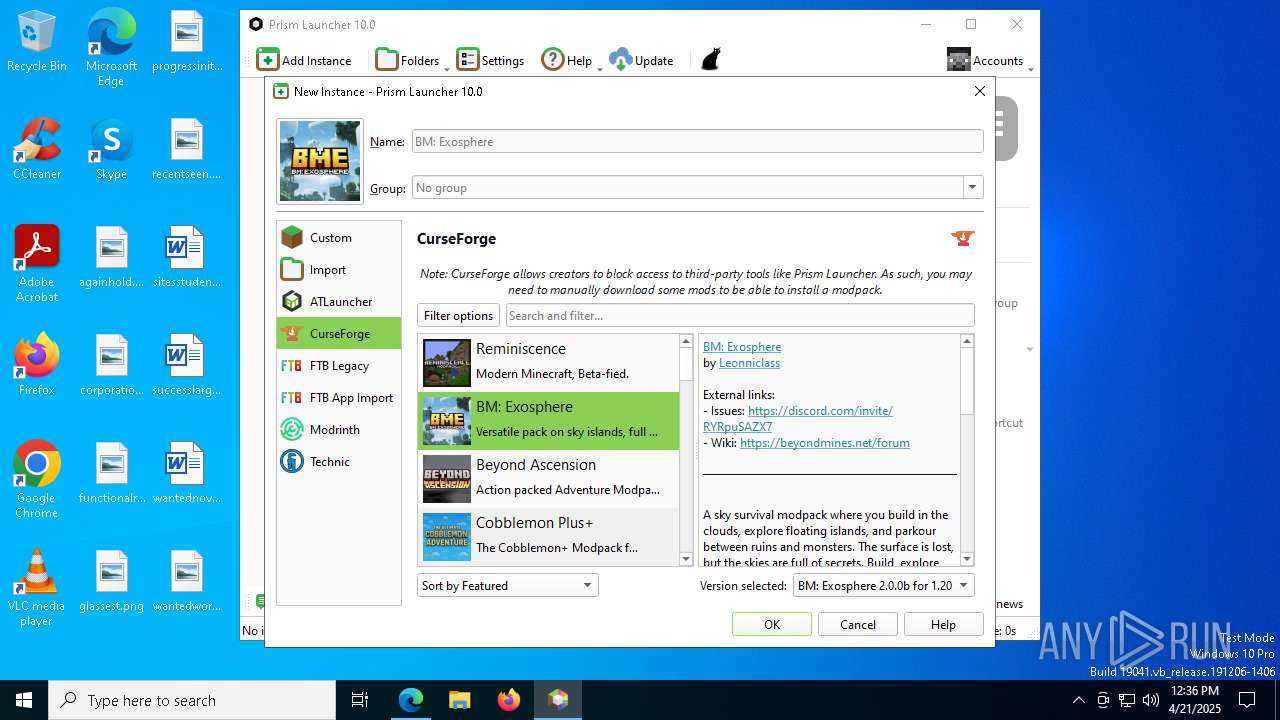Show hidden system tray icons
Image resolution: width=1280 pixels, height=720 pixels.
click(x=1078, y=700)
